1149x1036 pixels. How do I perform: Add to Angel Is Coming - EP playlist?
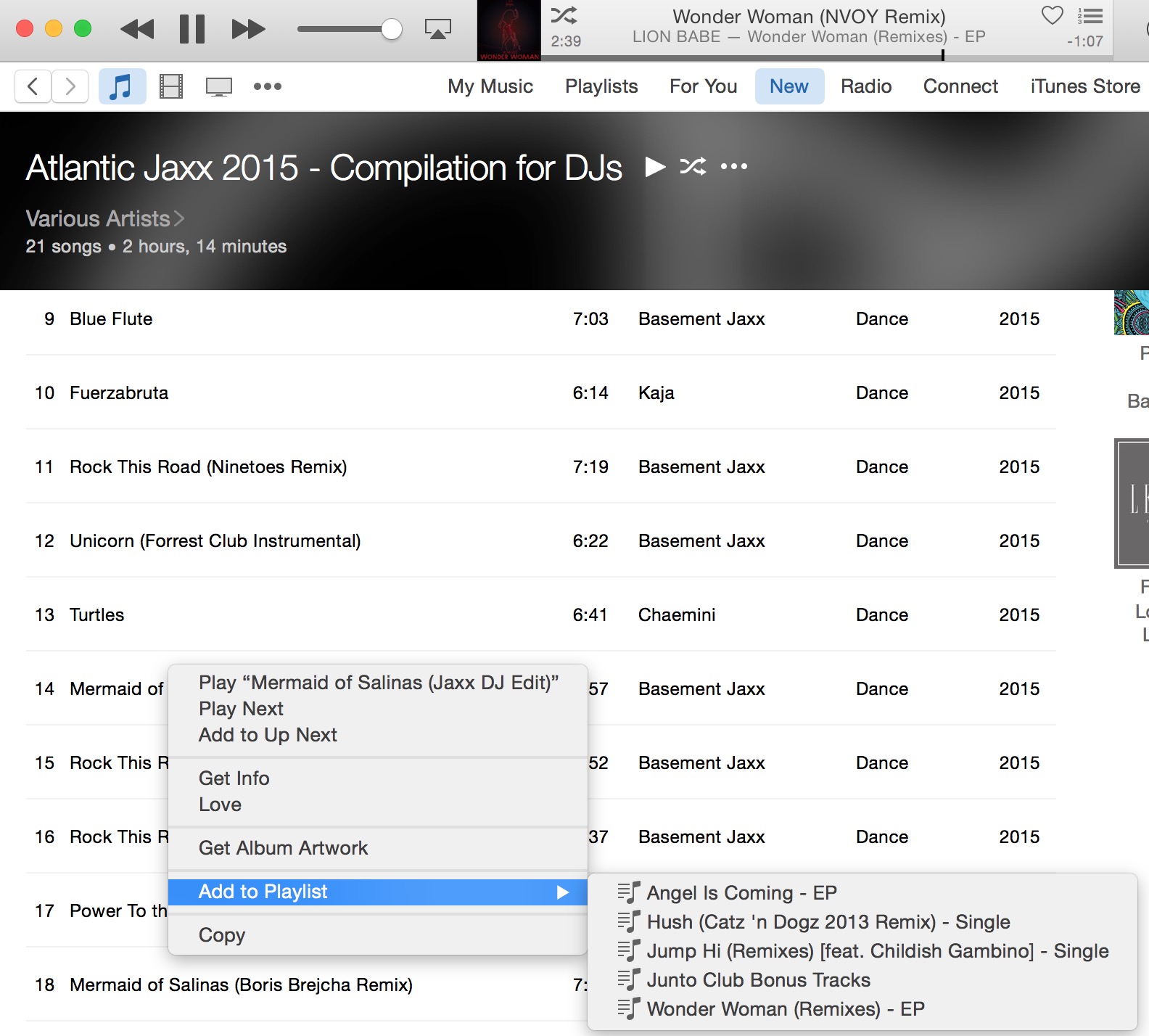(x=862, y=893)
